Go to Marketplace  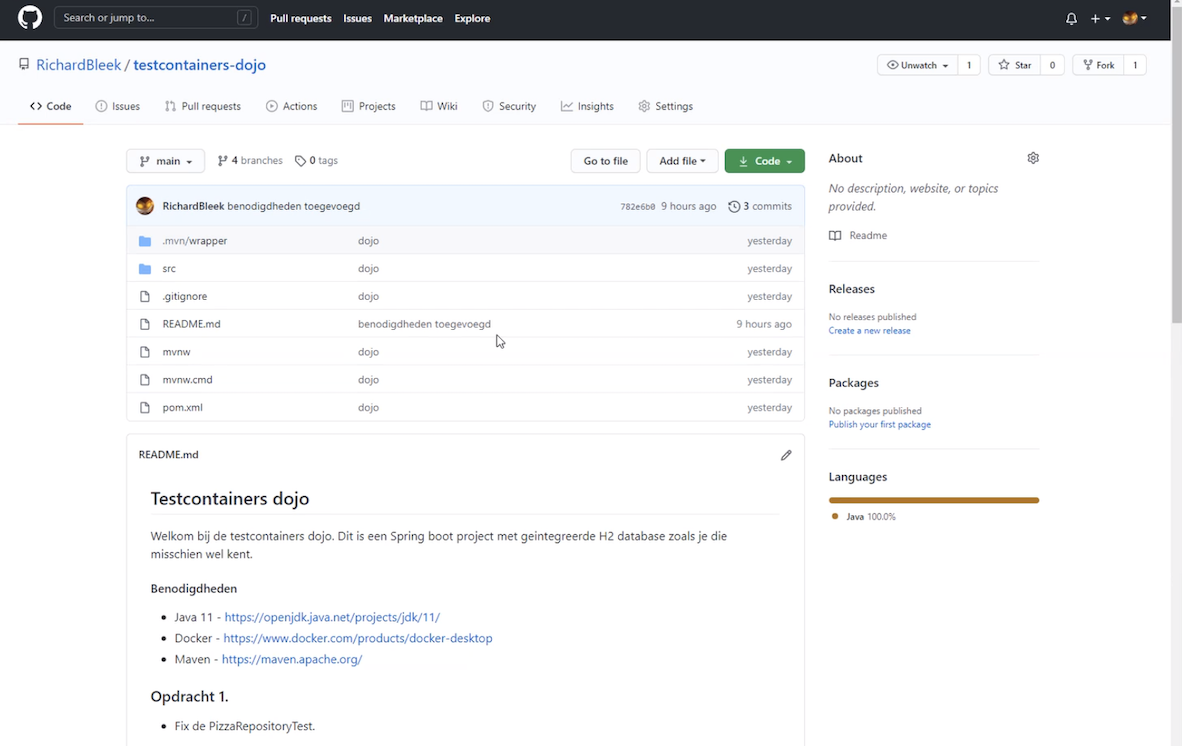pos(413,18)
